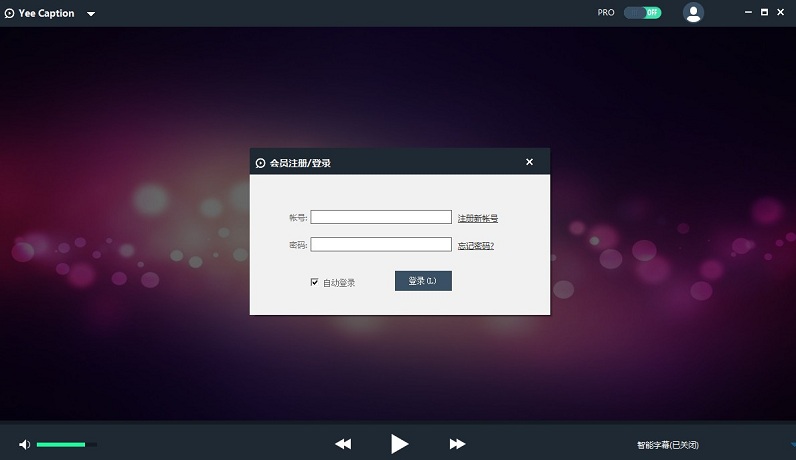Click the rewind playback button
The image size is (796, 460).
343,444
